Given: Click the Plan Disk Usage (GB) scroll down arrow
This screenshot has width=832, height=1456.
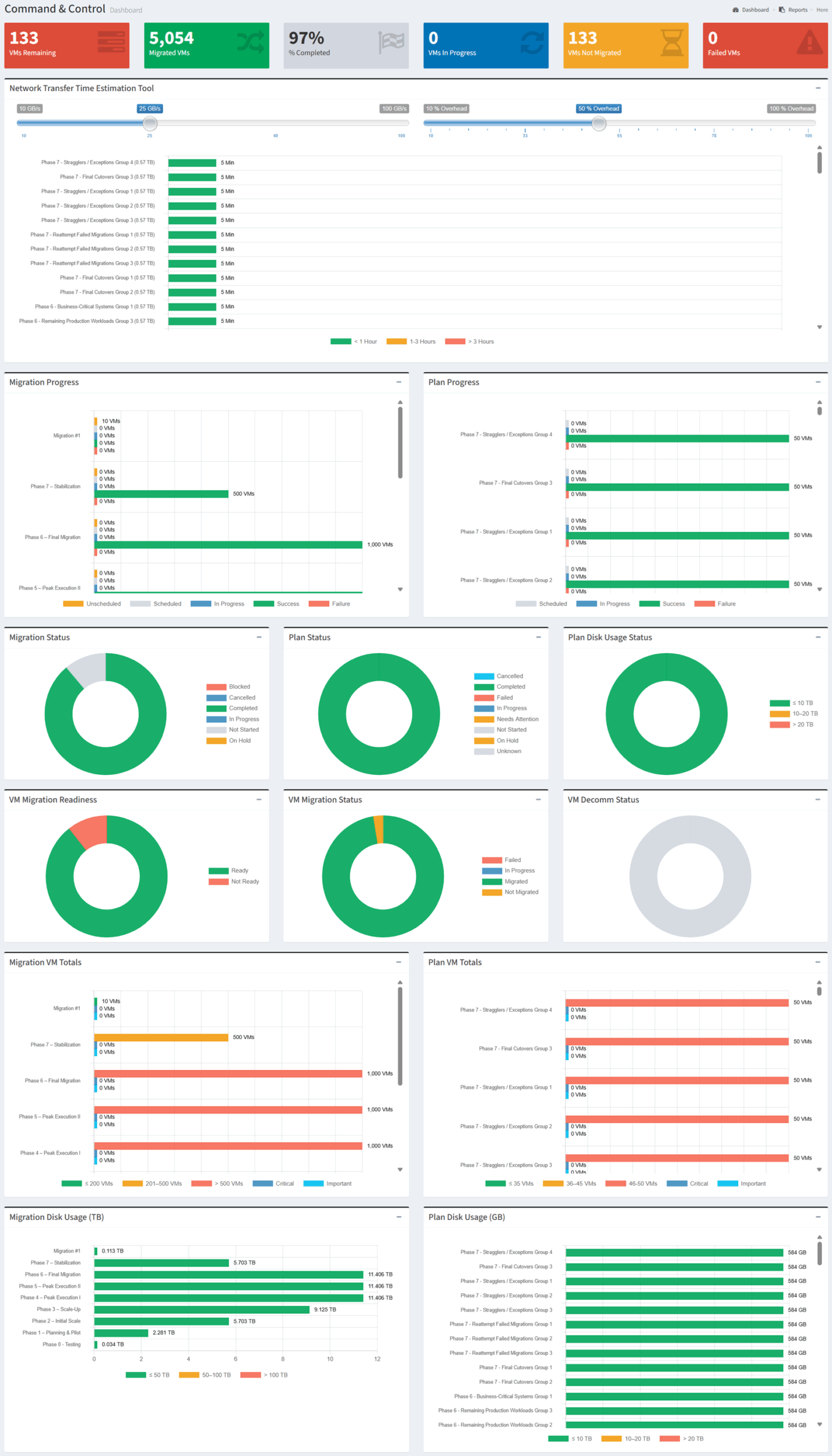Looking at the screenshot, I should (819, 1425).
